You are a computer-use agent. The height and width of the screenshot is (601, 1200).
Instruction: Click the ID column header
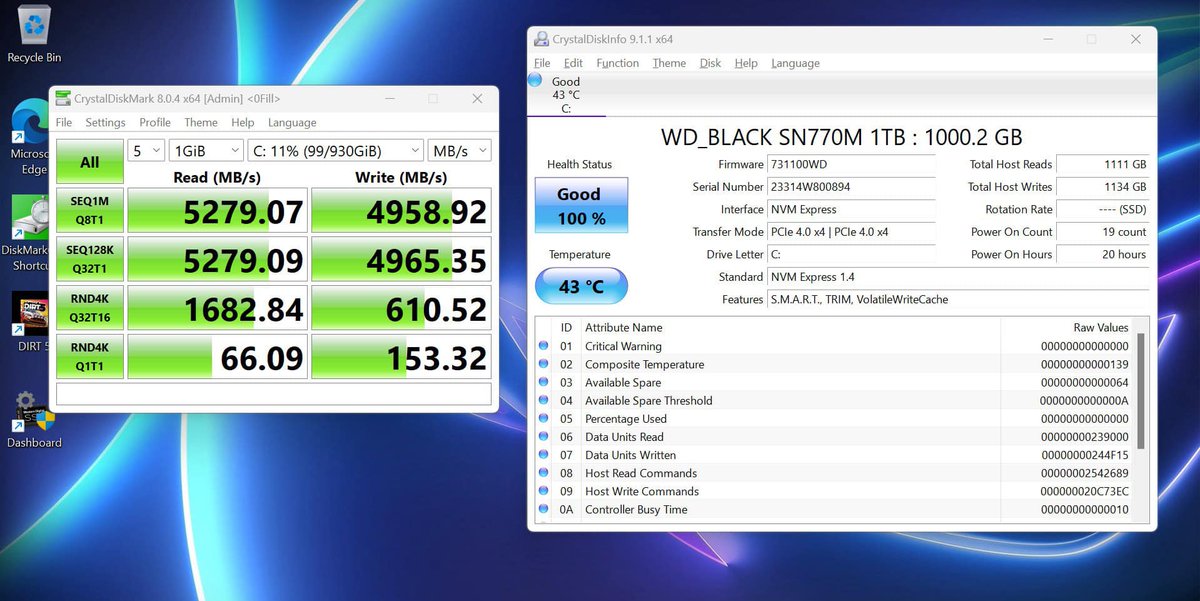click(x=566, y=327)
